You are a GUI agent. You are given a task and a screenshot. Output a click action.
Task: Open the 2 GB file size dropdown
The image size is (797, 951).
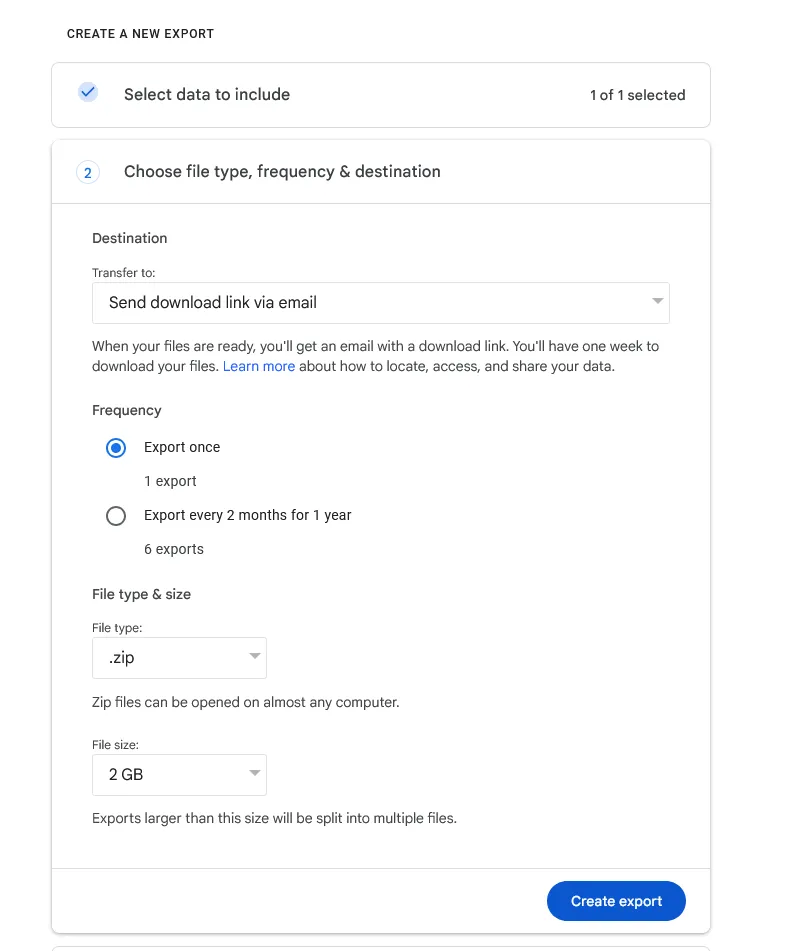point(179,774)
